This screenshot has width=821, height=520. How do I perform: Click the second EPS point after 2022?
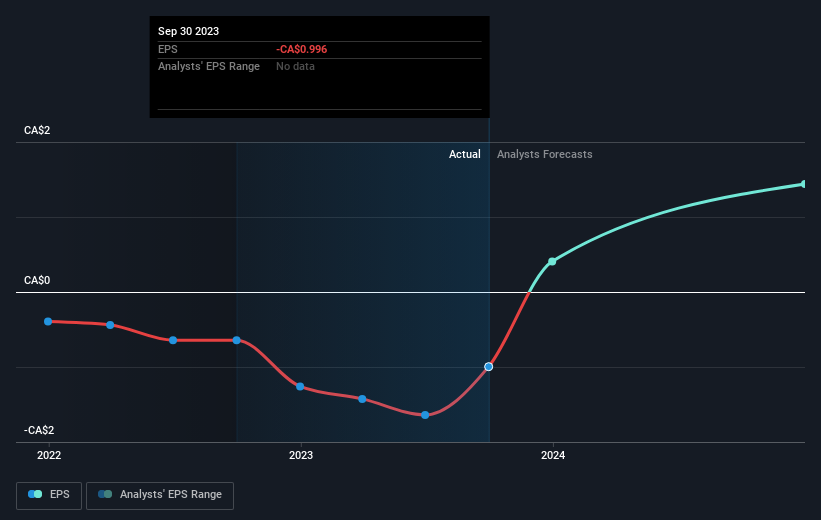[110, 325]
